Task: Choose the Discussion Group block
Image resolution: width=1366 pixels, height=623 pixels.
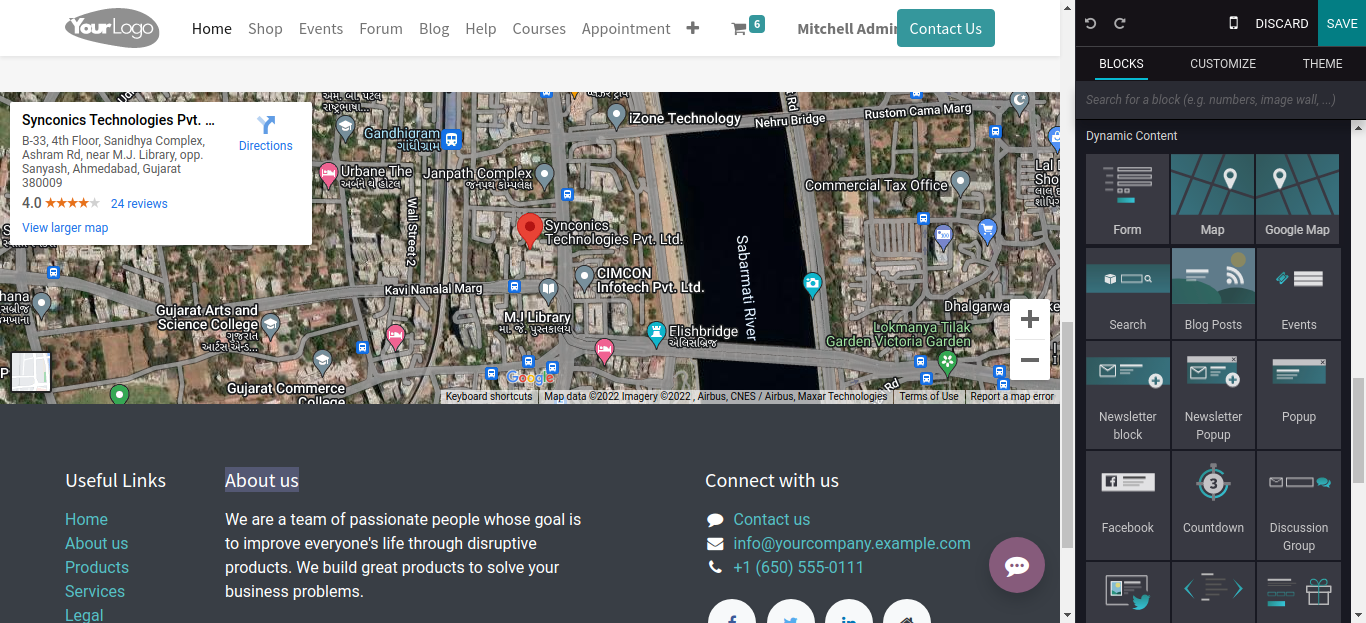Action: click(1298, 505)
